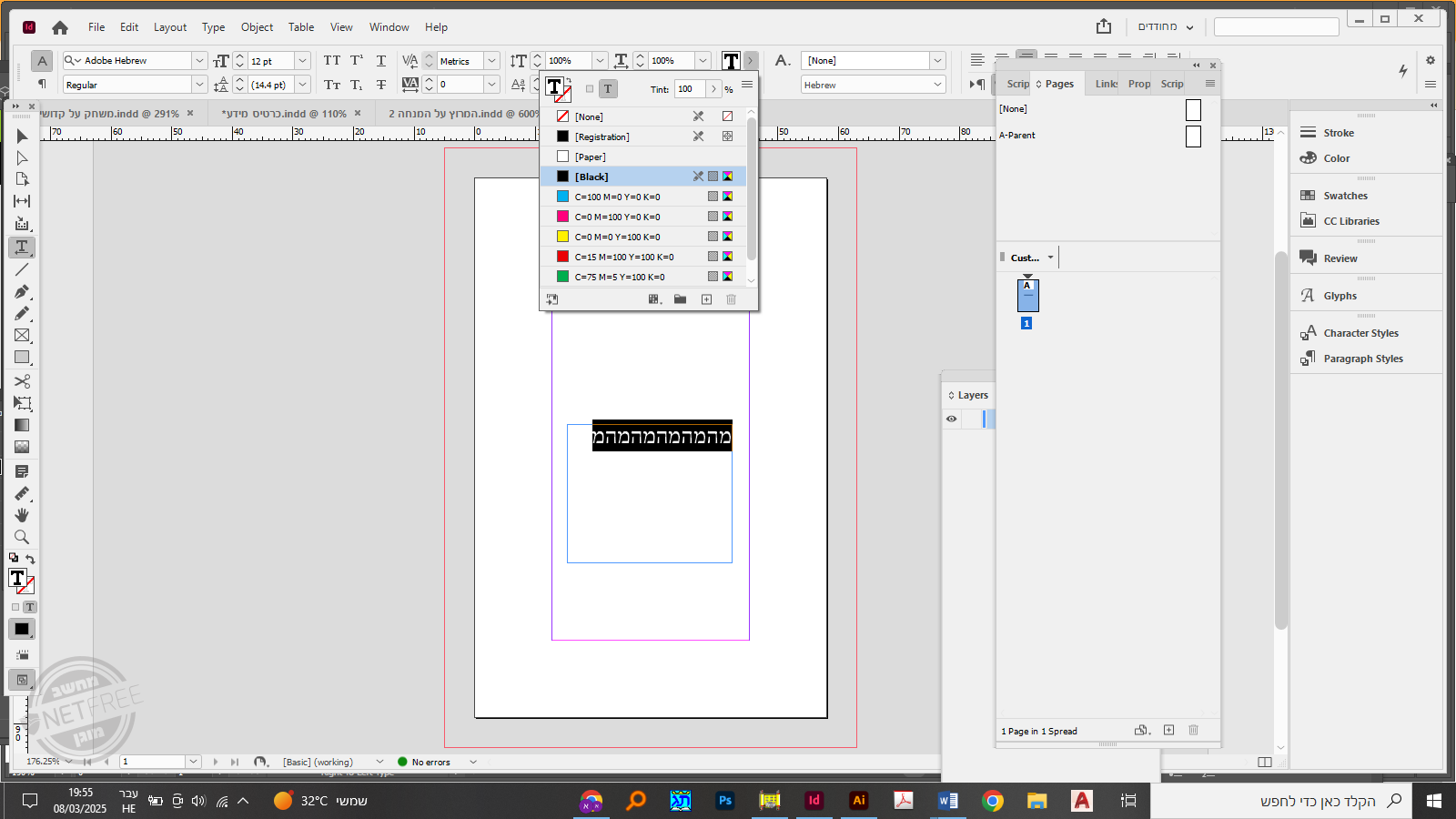This screenshot has height=819, width=1456.
Task: Switch to the Pages panel tab
Action: [x=1058, y=84]
